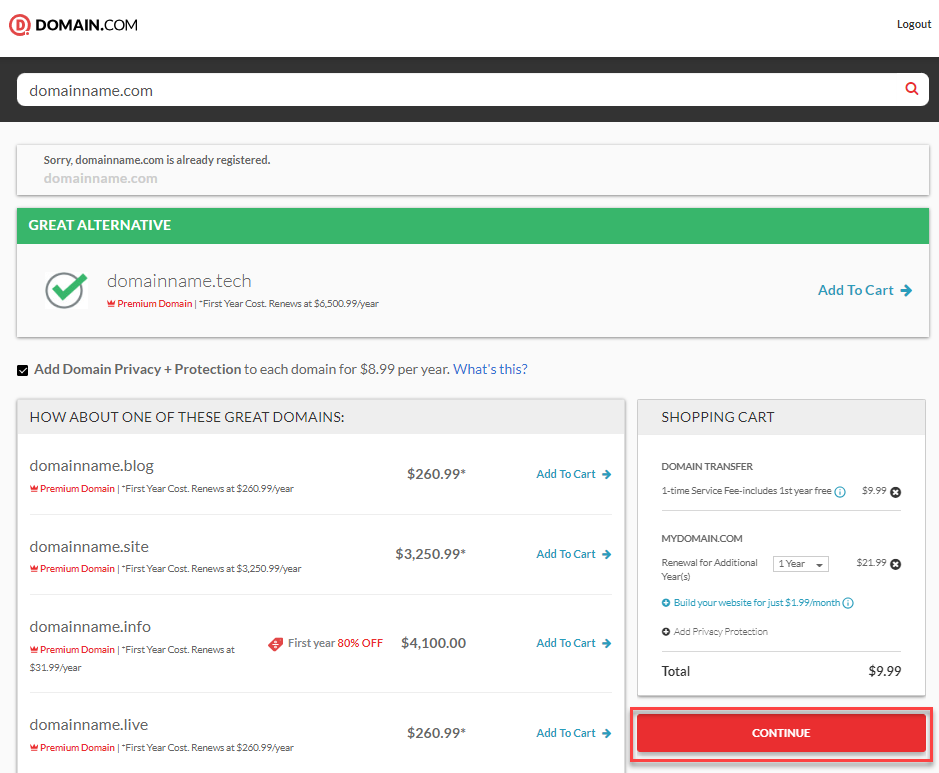This screenshot has width=939, height=773.
Task: Click the red search magnifier icon
Action: click(x=911, y=89)
